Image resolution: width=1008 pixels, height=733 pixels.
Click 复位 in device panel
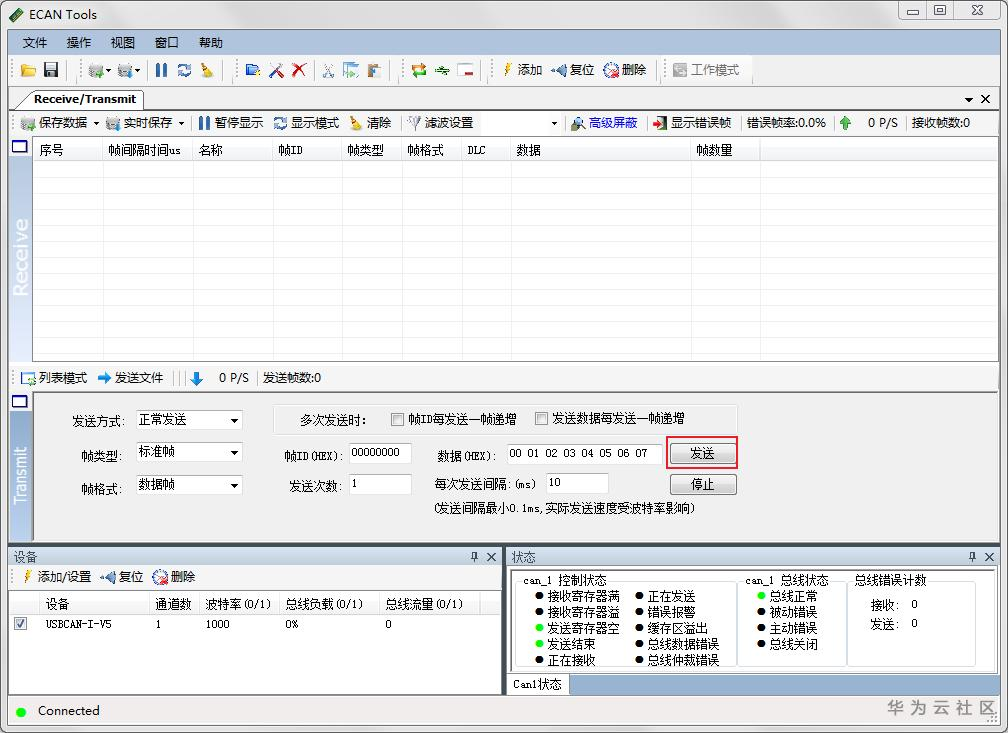tap(122, 577)
